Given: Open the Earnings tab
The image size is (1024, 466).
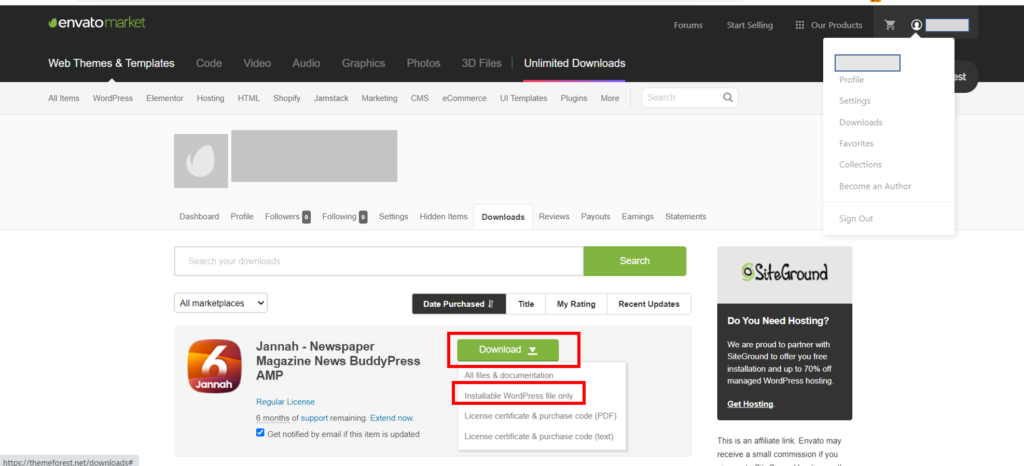Looking at the screenshot, I should (637, 217).
